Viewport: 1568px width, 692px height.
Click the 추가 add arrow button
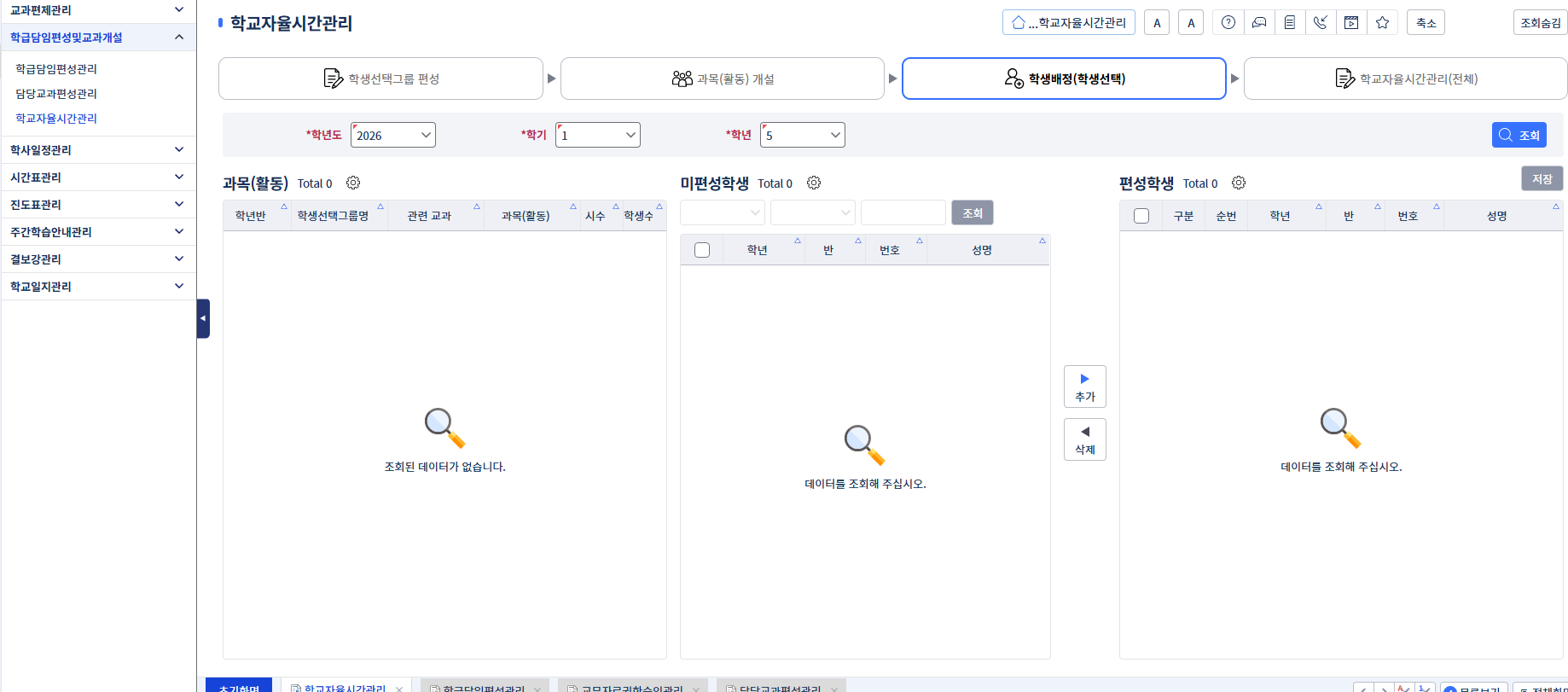[x=1085, y=387]
